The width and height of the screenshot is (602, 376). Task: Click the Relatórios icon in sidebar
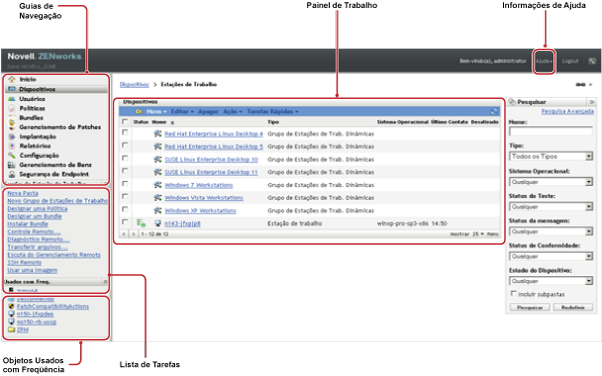[12, 146]
